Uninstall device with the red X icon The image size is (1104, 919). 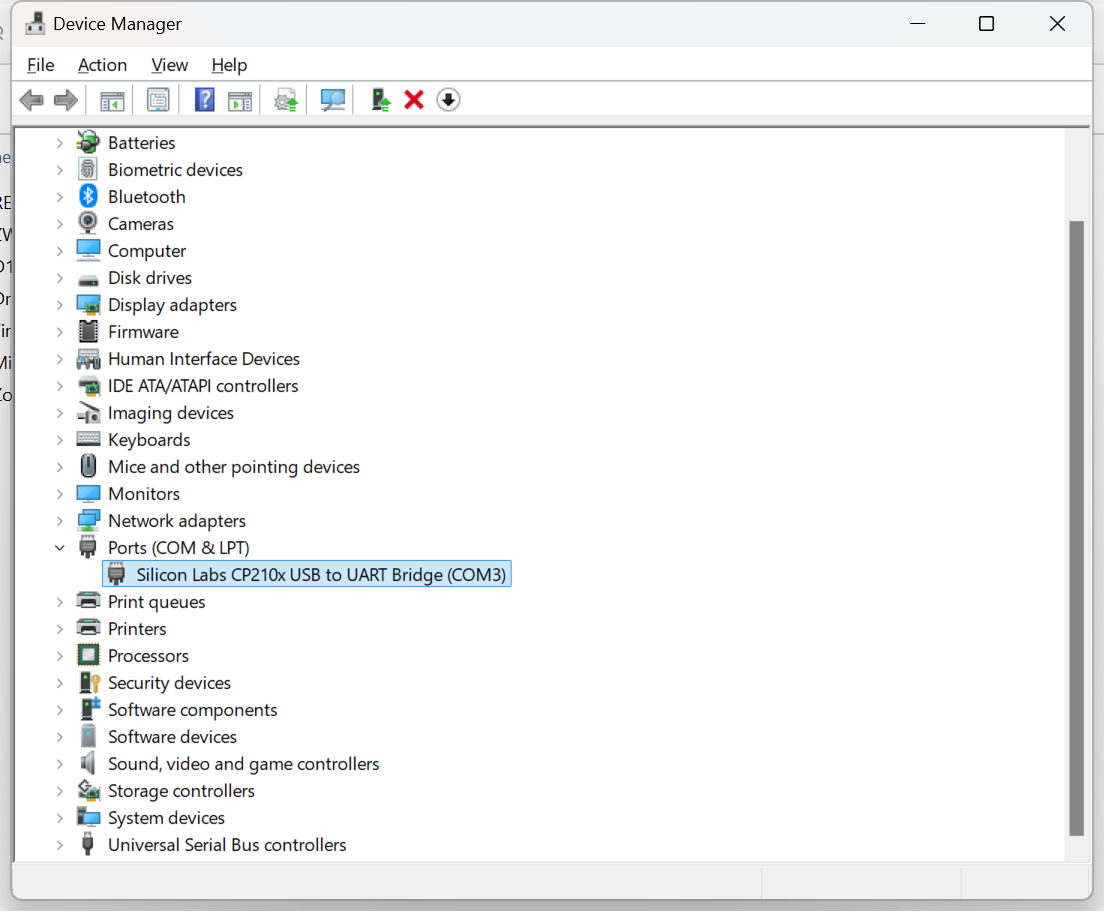tap(414, 99)
